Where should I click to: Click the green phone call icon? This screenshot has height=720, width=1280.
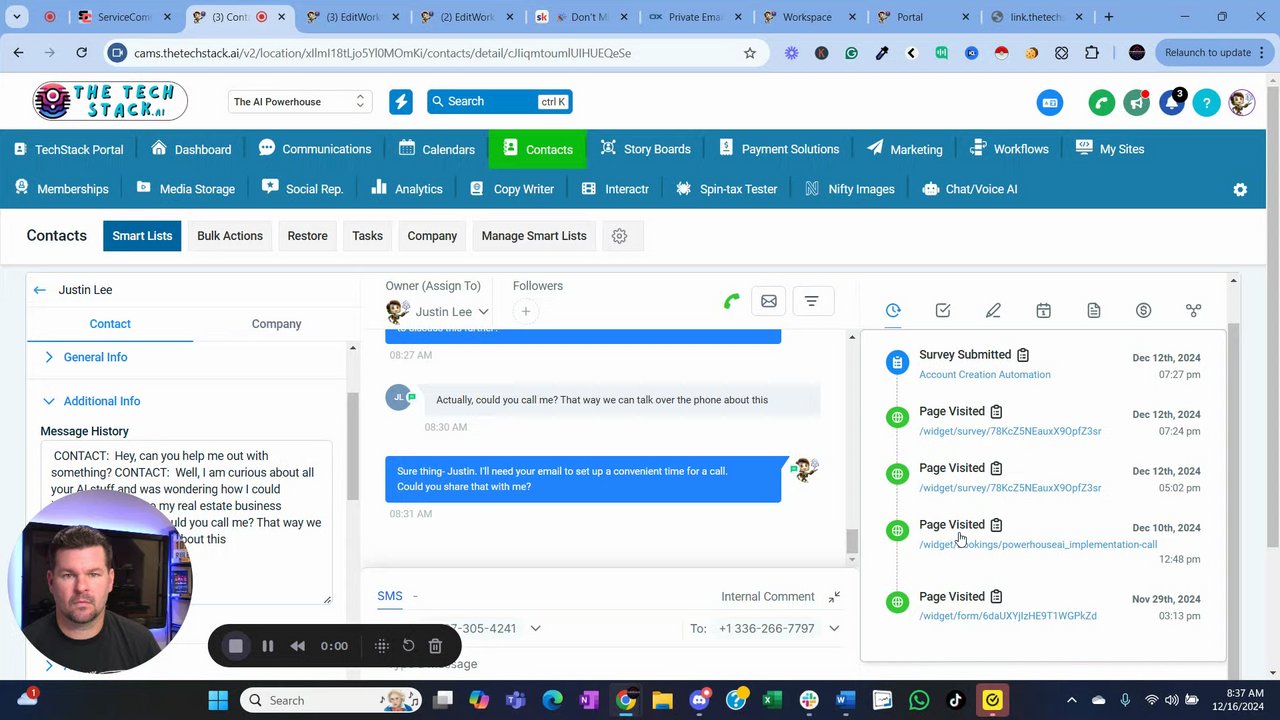pyautogui.click(x=732, y=301)
